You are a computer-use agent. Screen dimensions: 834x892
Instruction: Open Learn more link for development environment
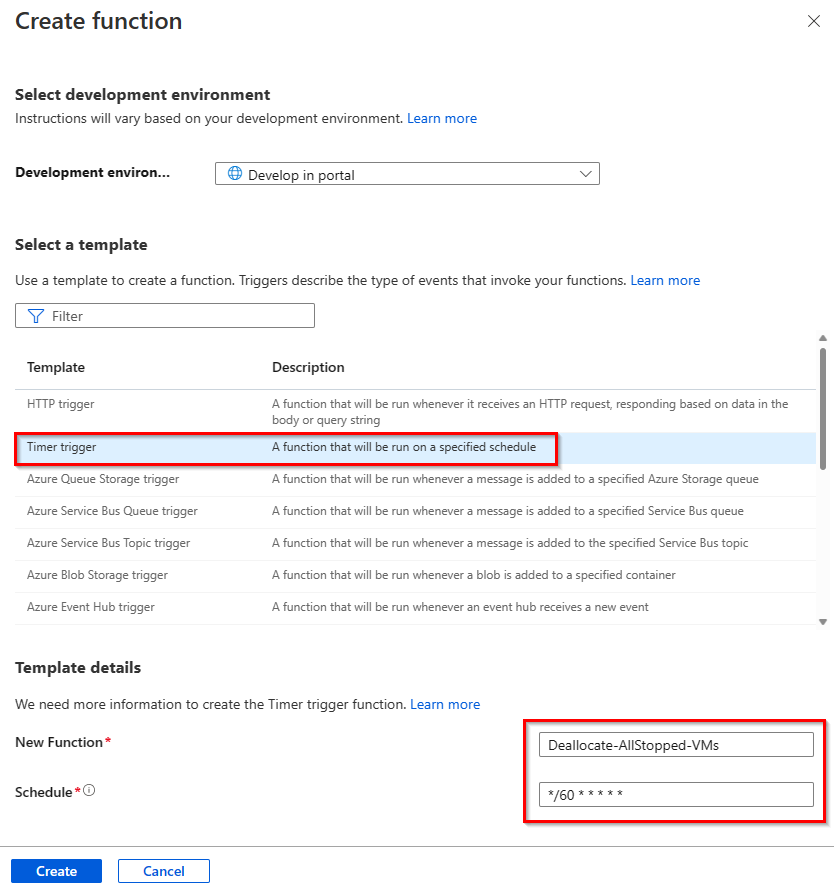click(x=442, y=118)
